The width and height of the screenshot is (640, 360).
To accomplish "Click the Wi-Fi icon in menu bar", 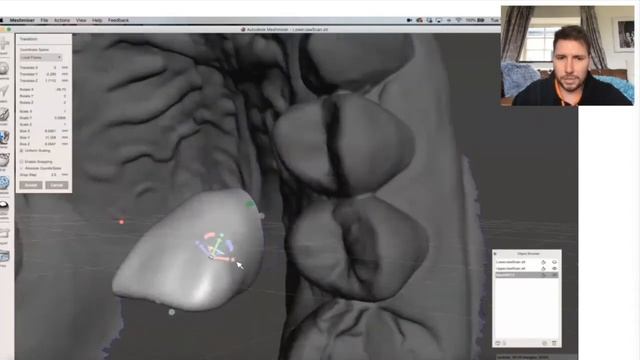I will point(458,20).
